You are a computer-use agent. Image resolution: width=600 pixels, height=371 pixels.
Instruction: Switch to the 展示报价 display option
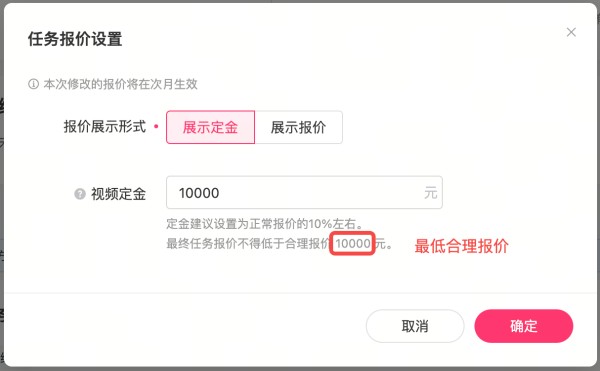(298, 127)
